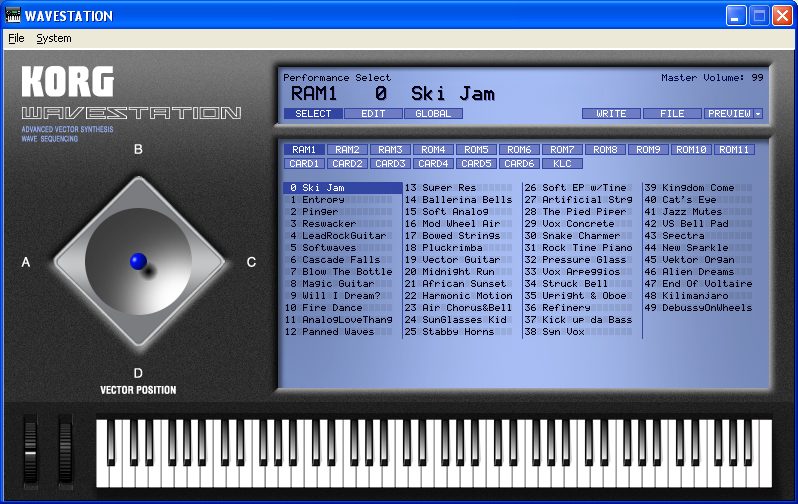Switch to SELECT page

coord(313,114)
